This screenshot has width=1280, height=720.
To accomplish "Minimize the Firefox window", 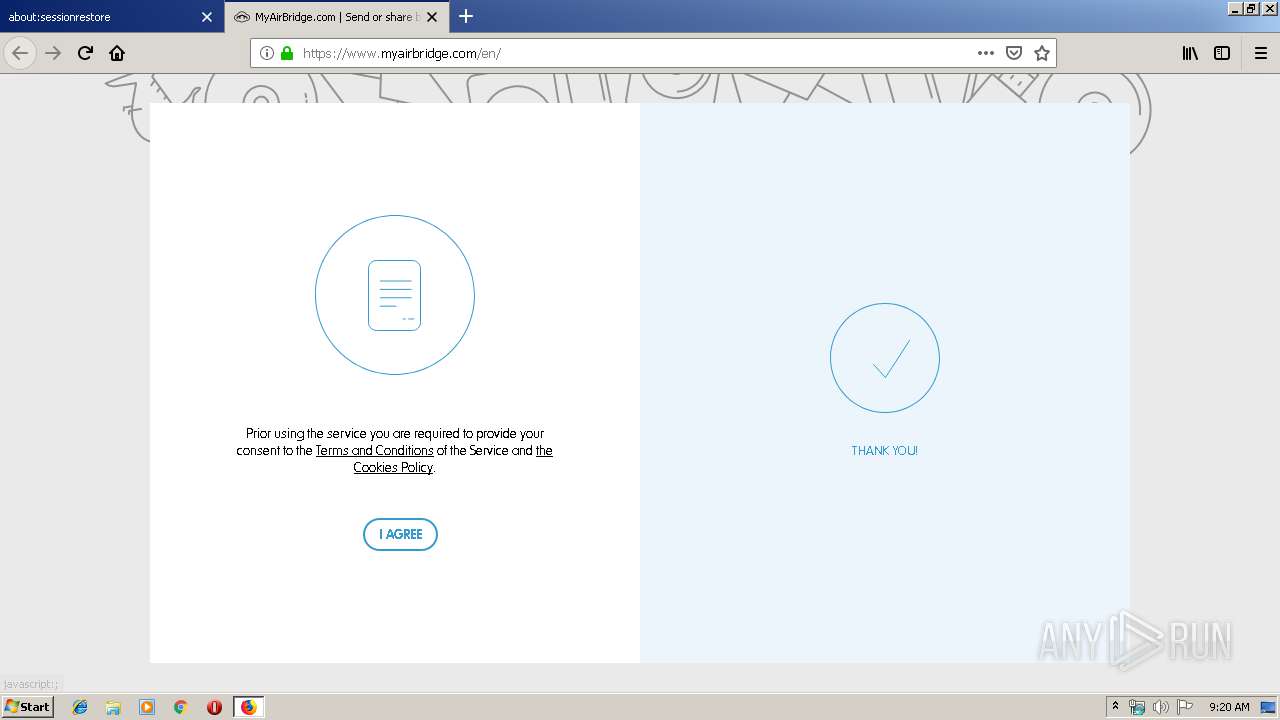I will (x=1235, y=8).
